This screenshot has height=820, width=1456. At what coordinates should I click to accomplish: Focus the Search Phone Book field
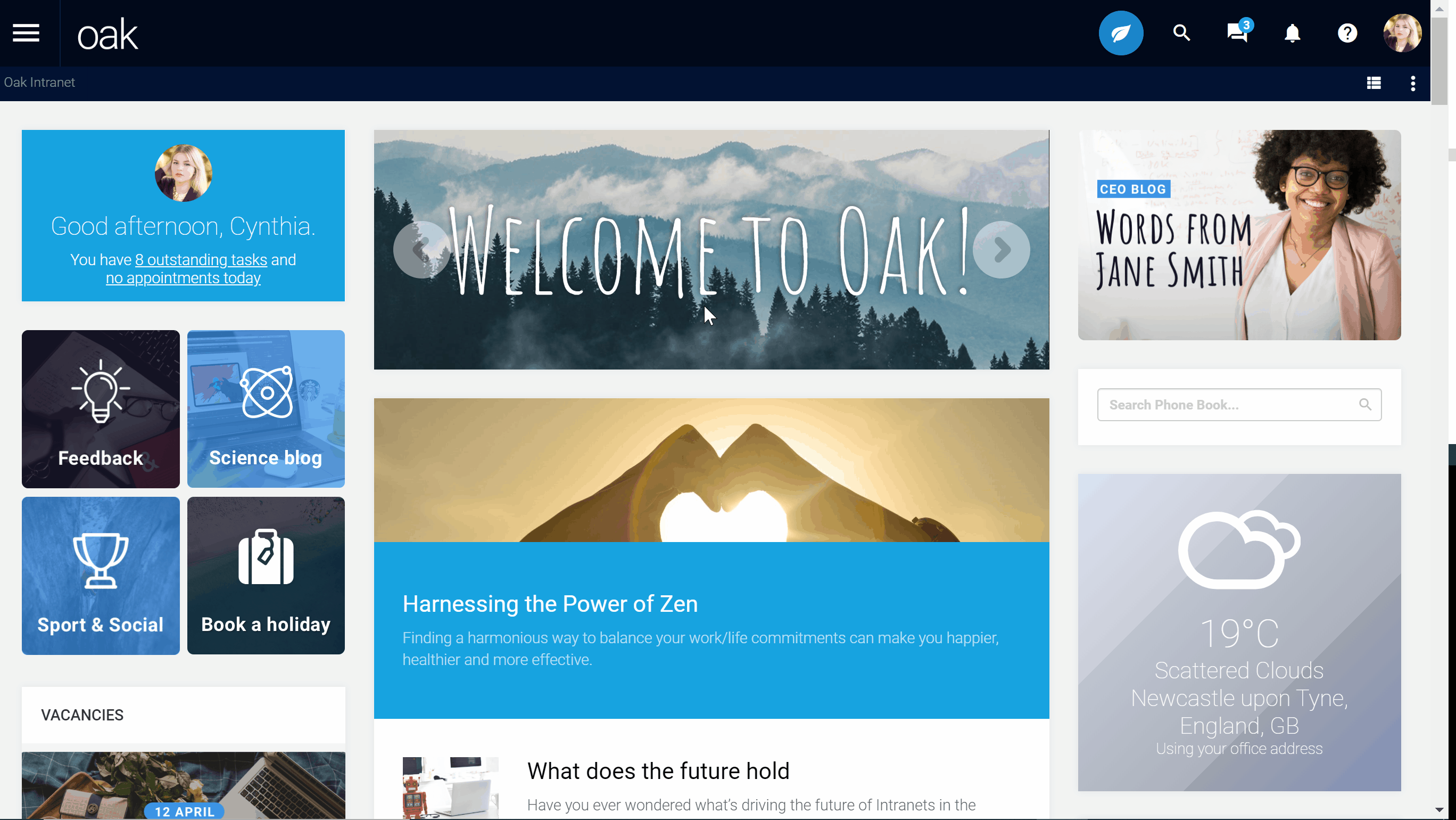click(1239, 404)
